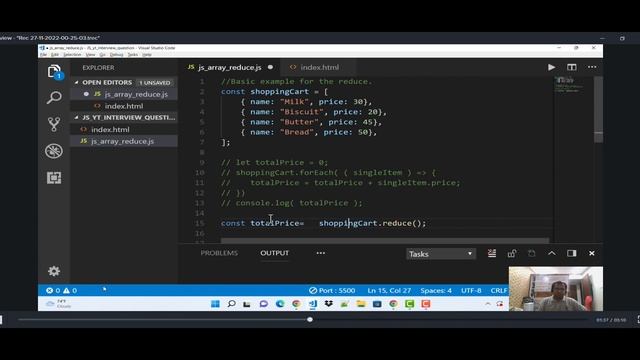Collapse the OPEN EDITORS section

point(107,82)
